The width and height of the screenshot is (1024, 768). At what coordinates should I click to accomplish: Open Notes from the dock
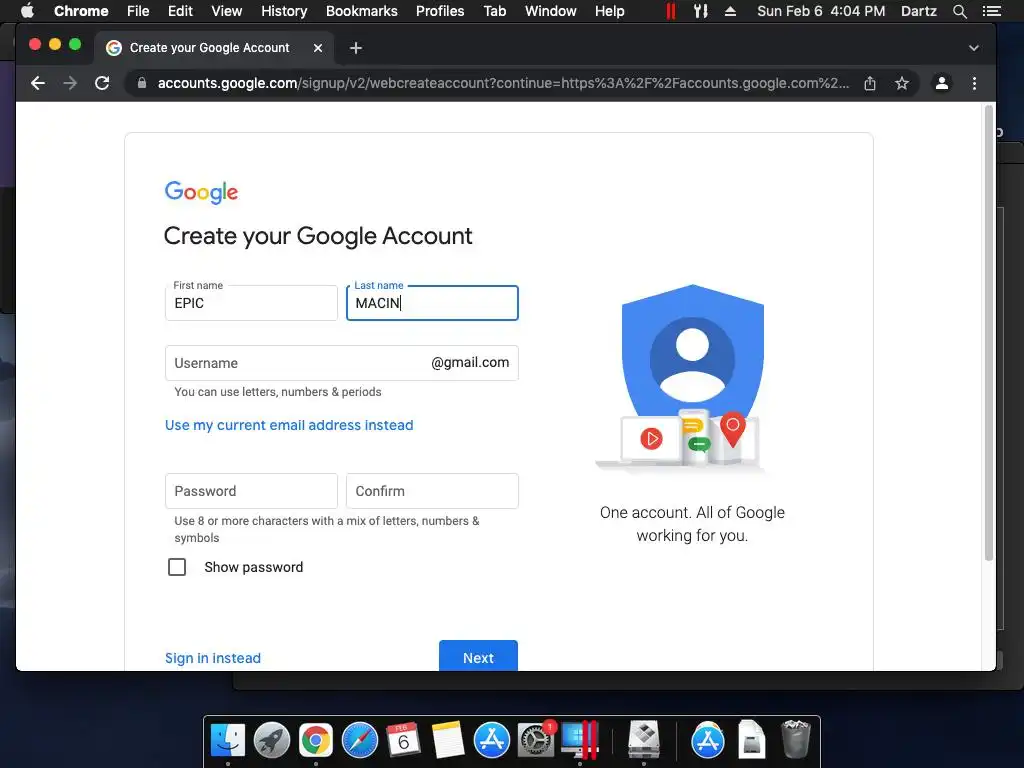tap(447, 741)
